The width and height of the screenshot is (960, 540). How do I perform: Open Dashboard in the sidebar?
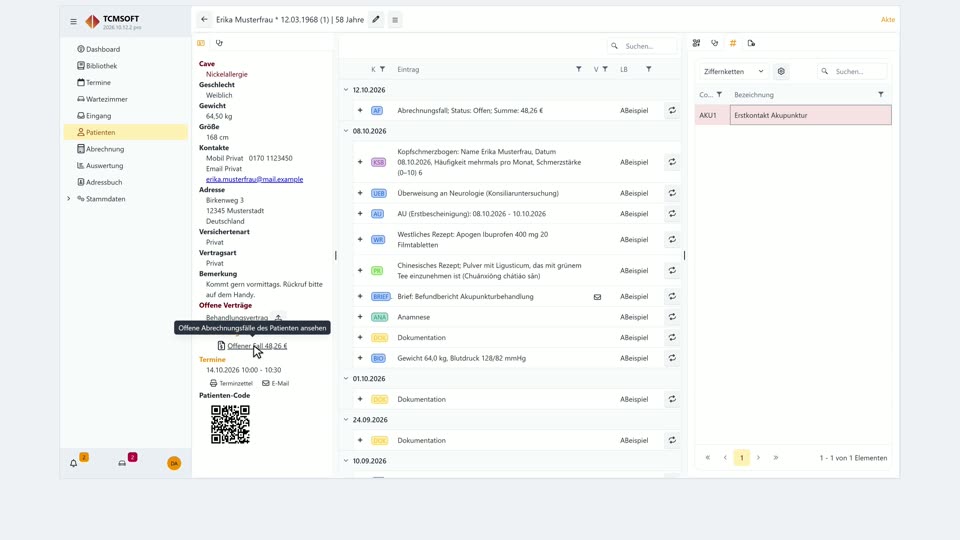126,49
